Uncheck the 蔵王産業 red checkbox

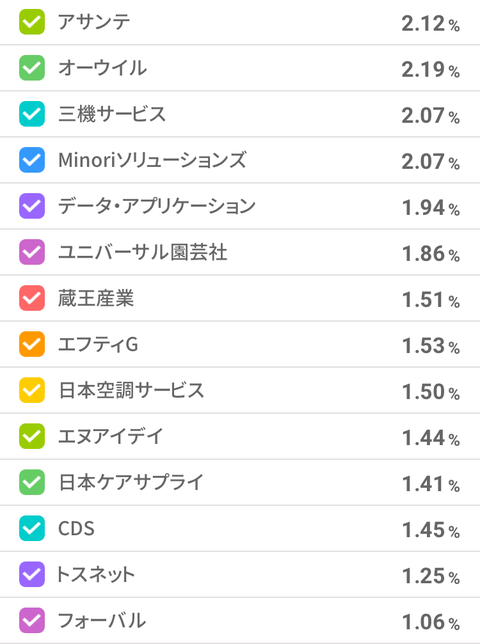point(32,298)
